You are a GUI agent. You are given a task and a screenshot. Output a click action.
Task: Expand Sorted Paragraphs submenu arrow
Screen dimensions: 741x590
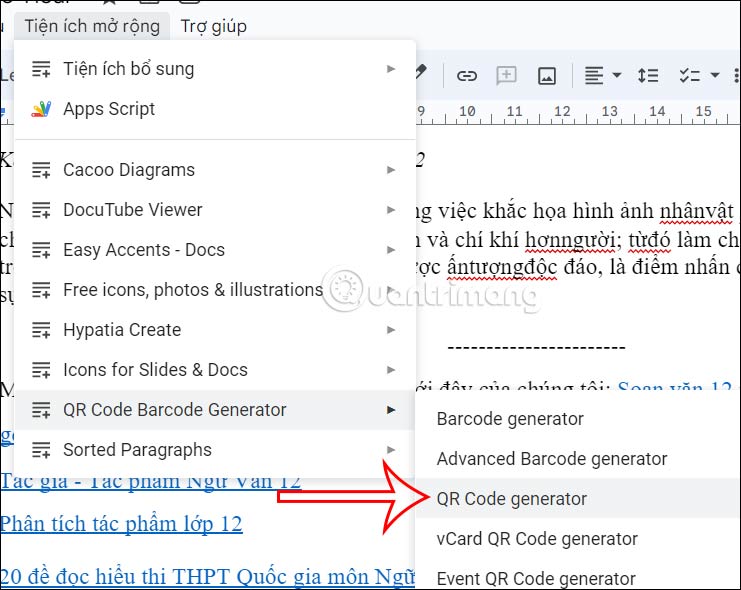pyautogui.click(x=391, y=450)
